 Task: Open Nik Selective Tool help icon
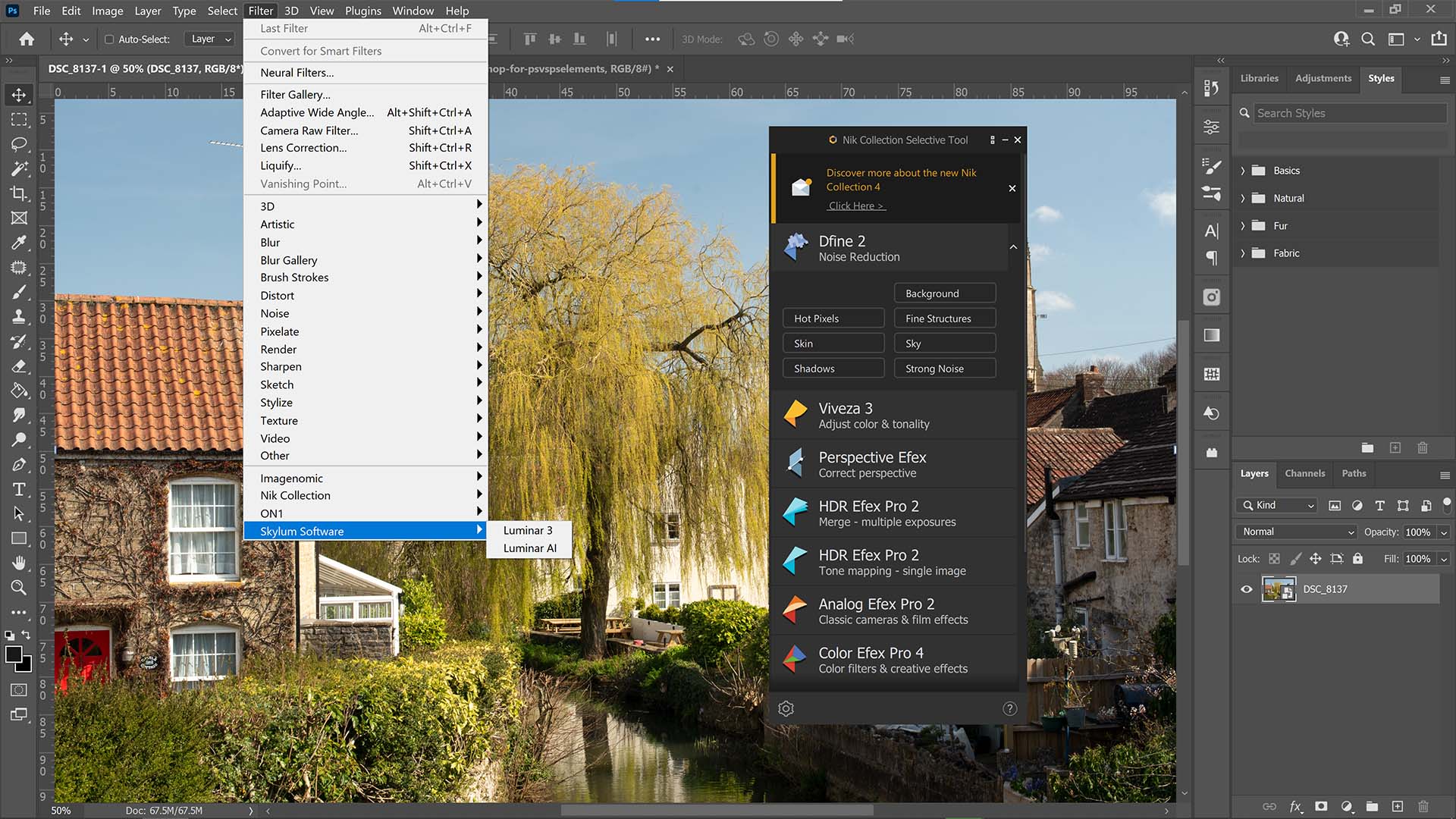1009,708
